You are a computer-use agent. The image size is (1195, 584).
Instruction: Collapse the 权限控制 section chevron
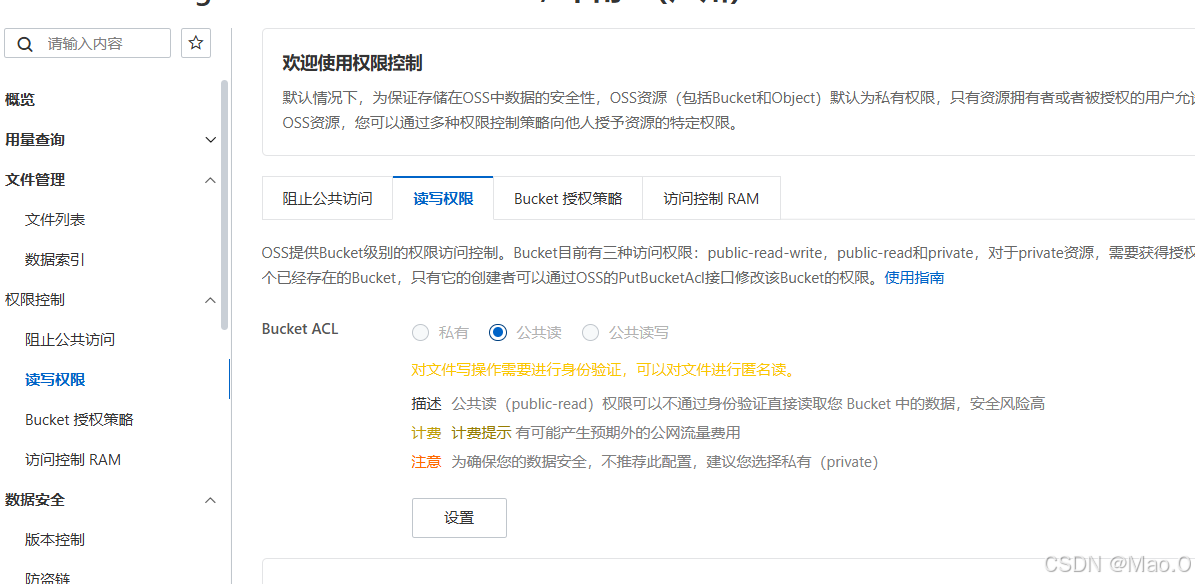click(211, 300)
